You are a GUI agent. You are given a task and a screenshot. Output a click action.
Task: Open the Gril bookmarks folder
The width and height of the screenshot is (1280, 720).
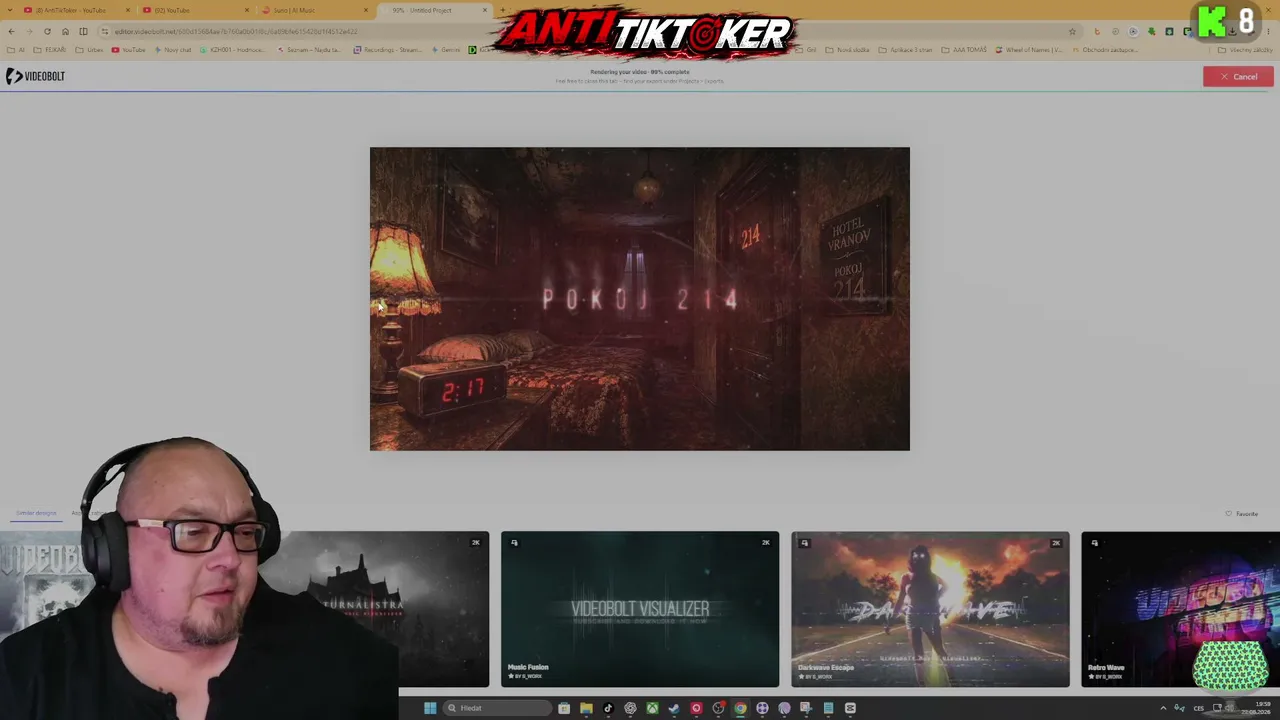pos(807,50)
